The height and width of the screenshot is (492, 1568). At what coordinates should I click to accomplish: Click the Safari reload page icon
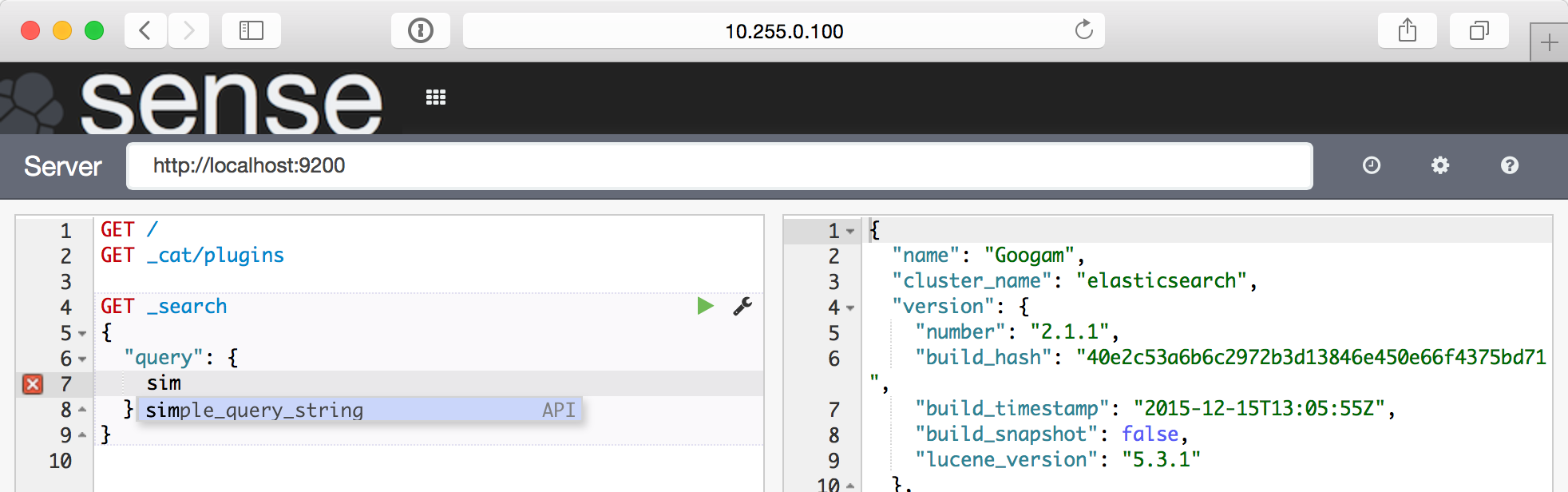point(1083,31)
